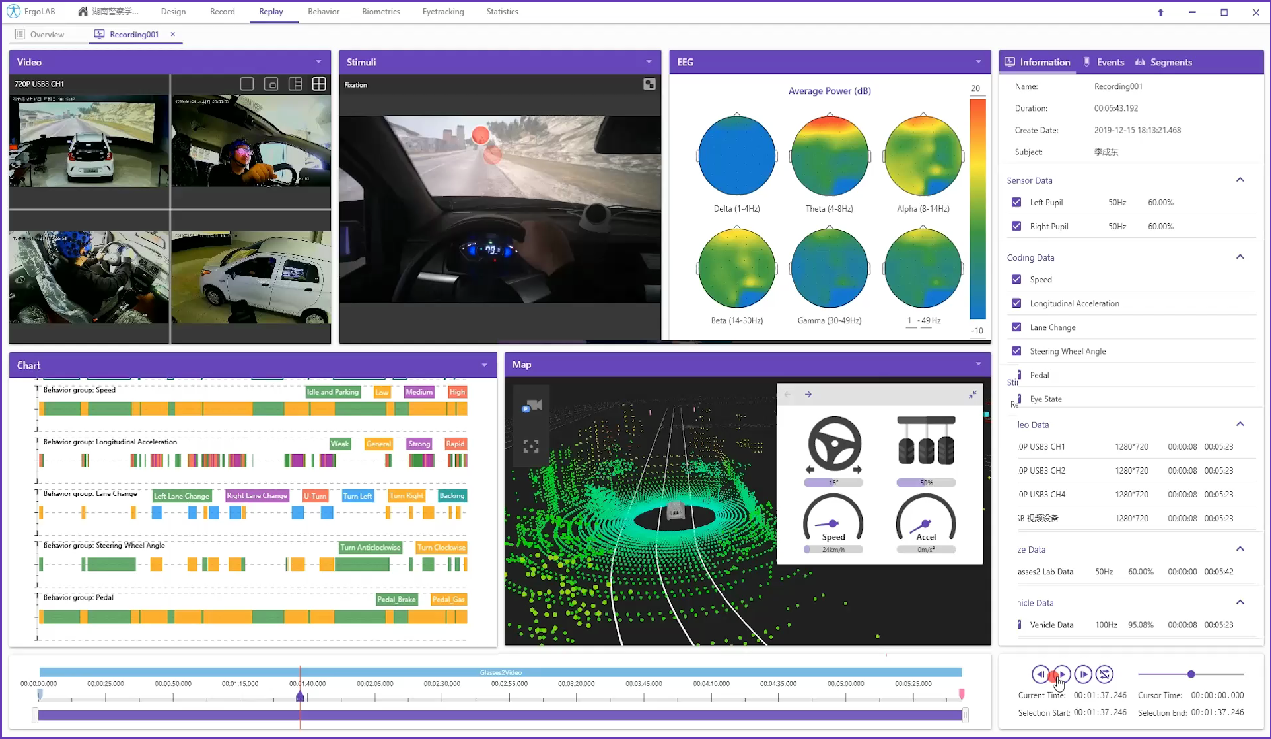The width and height of the screenshot is (1271, 739).
Task: Switch to the Statistics menu tab
Action: click(502, 12)
